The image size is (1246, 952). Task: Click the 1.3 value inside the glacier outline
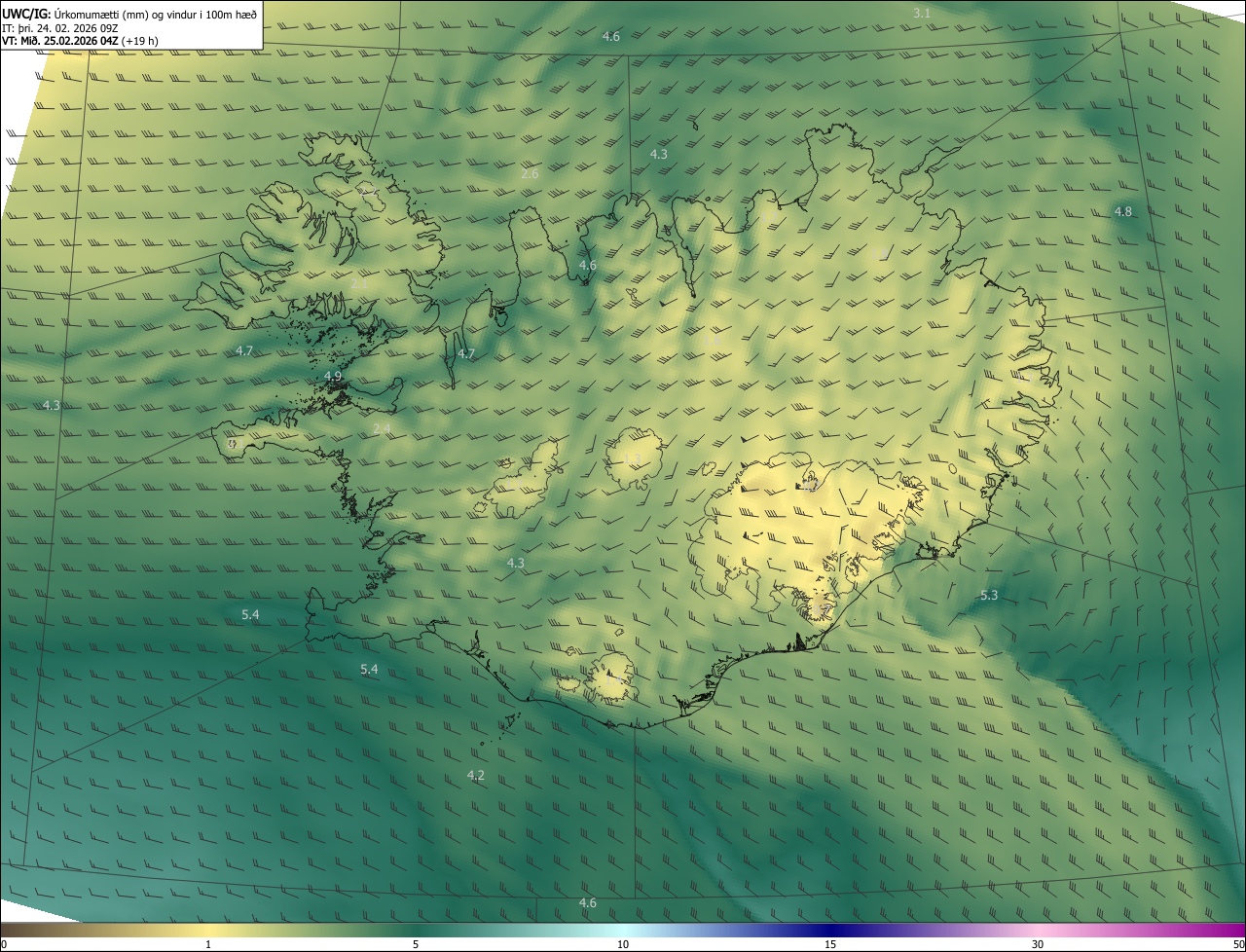pos(633,458)
